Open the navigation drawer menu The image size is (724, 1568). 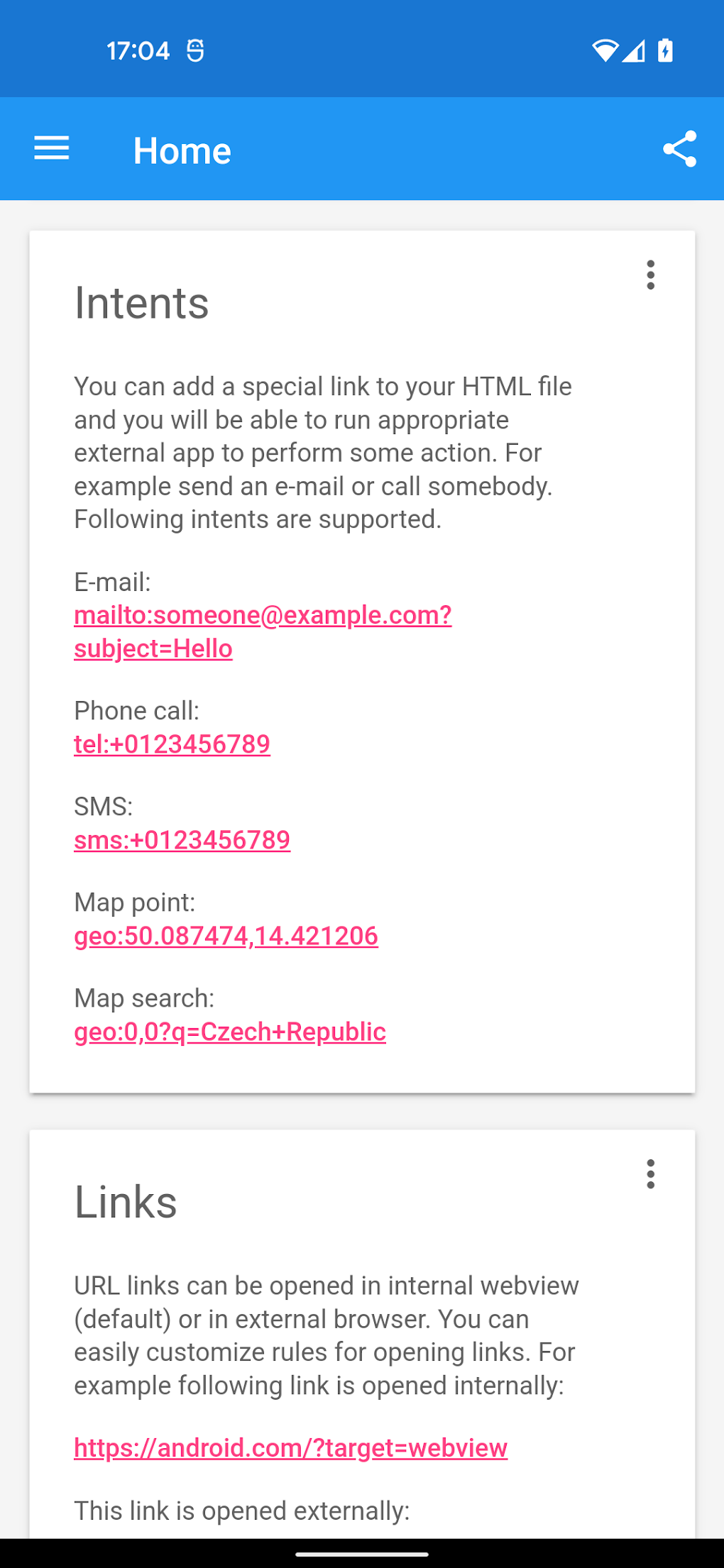(50, 148)
